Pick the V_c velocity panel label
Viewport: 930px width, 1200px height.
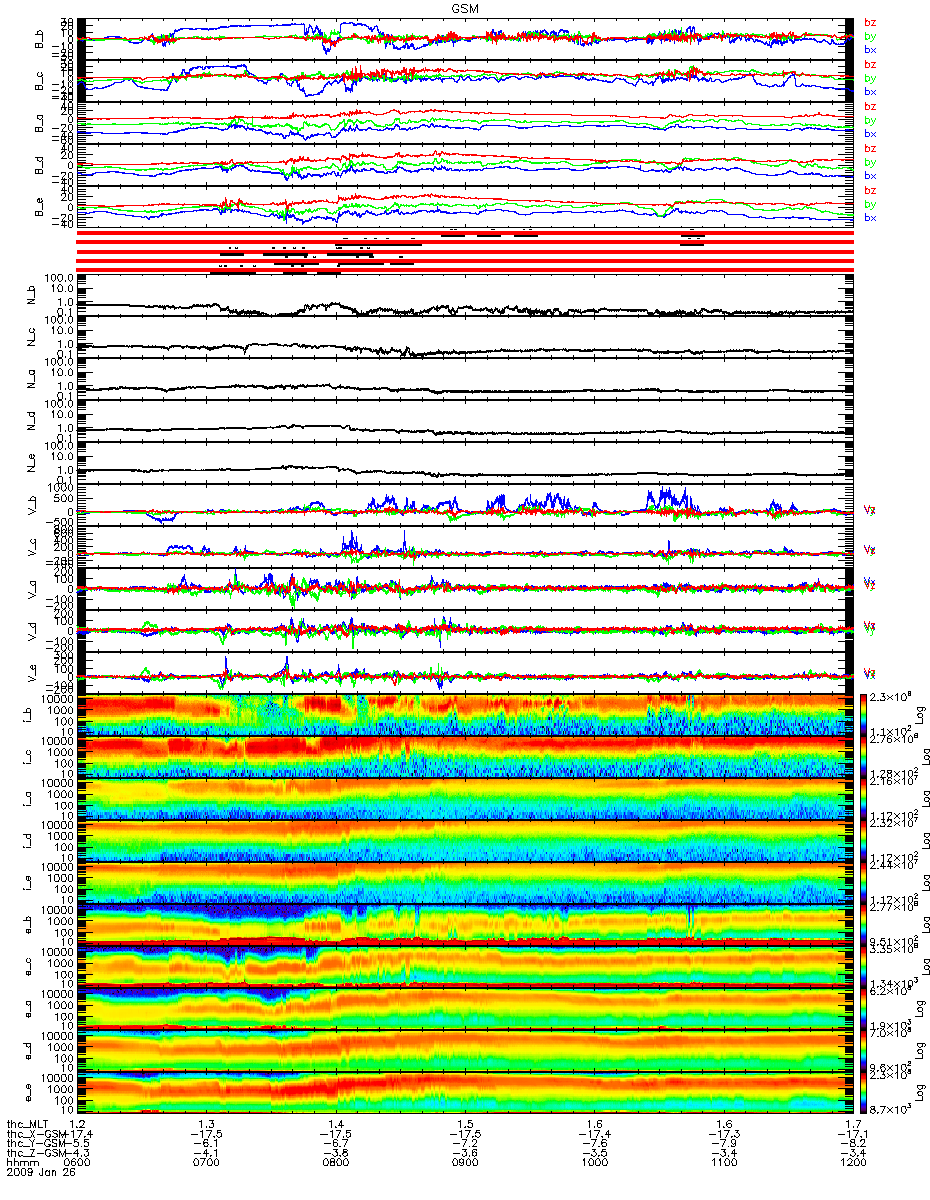pos(32,548)
